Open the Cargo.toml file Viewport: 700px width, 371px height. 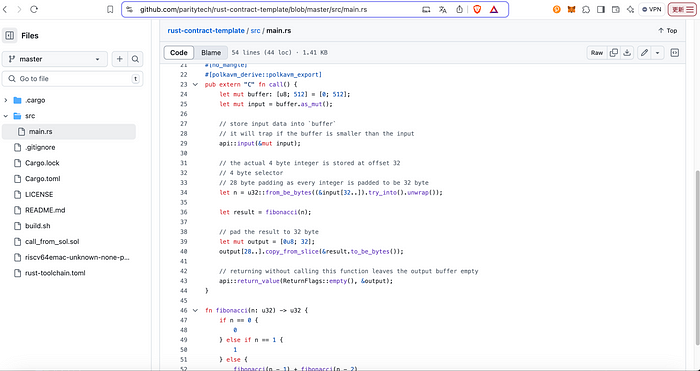point(42,179)
